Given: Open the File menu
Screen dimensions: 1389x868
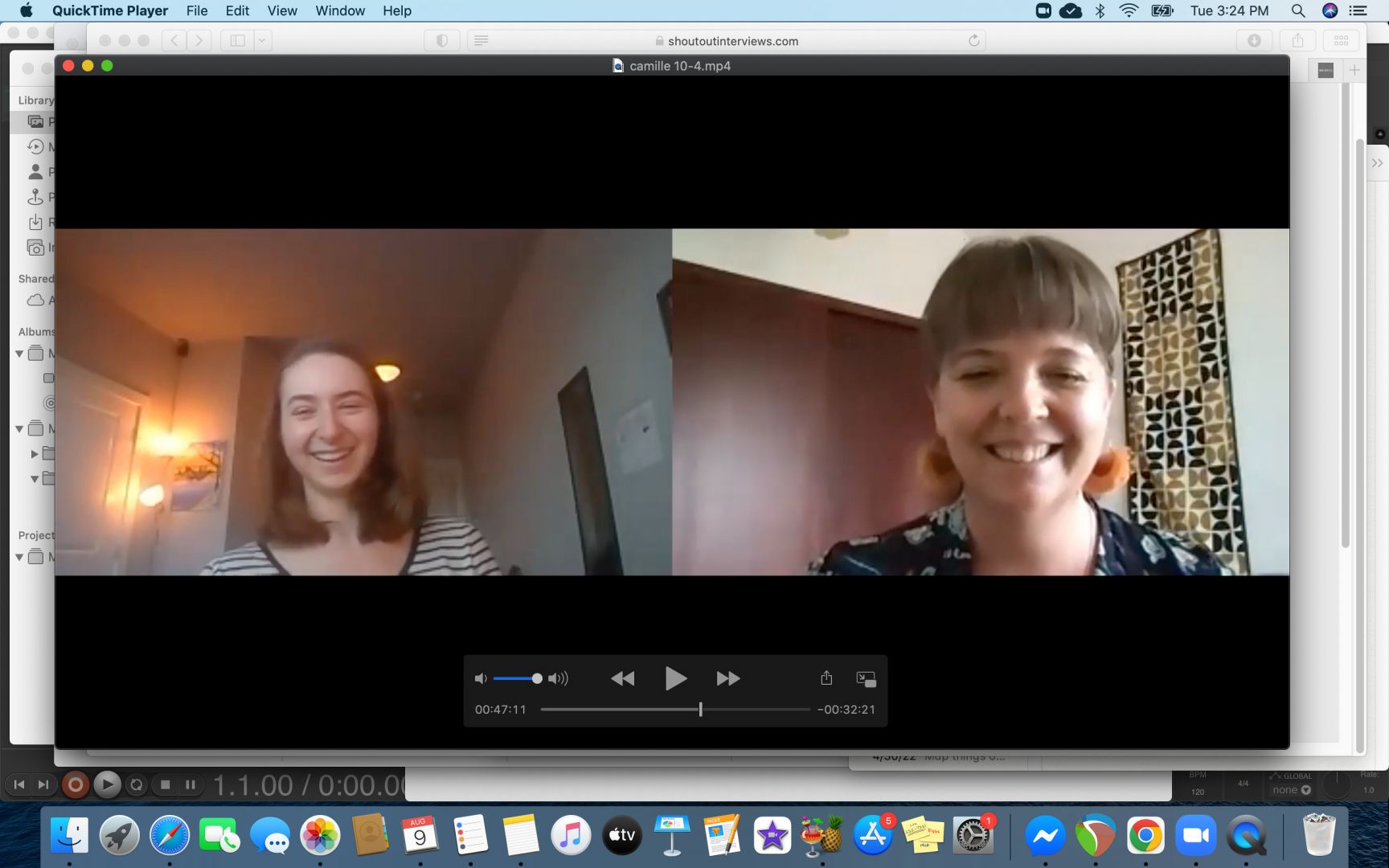Looking at the screenshot, I should point(196,10).
